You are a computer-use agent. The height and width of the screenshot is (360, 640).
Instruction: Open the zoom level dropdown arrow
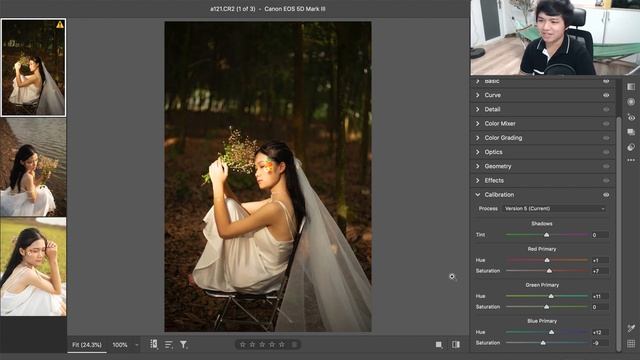[x=137, y=345]
